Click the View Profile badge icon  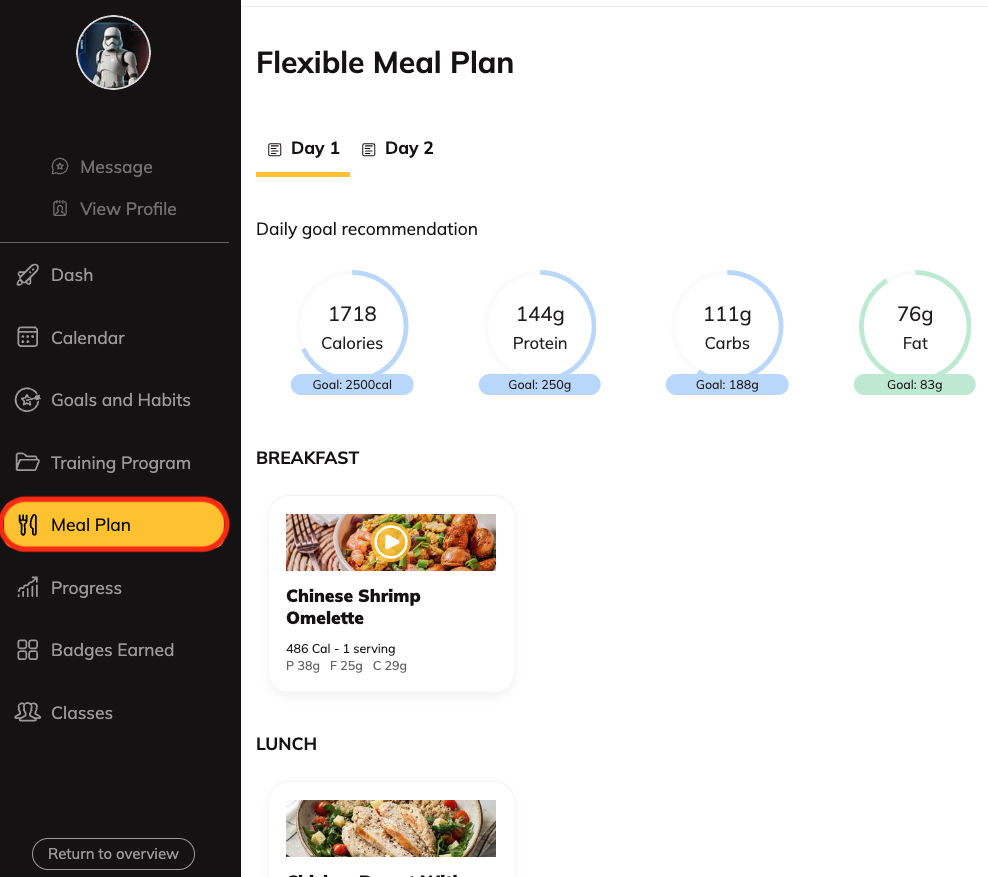coord(60,209)
